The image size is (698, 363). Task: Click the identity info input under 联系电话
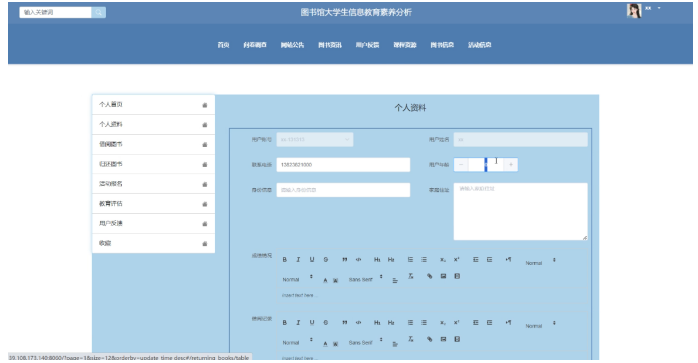(x=343, y=190)
